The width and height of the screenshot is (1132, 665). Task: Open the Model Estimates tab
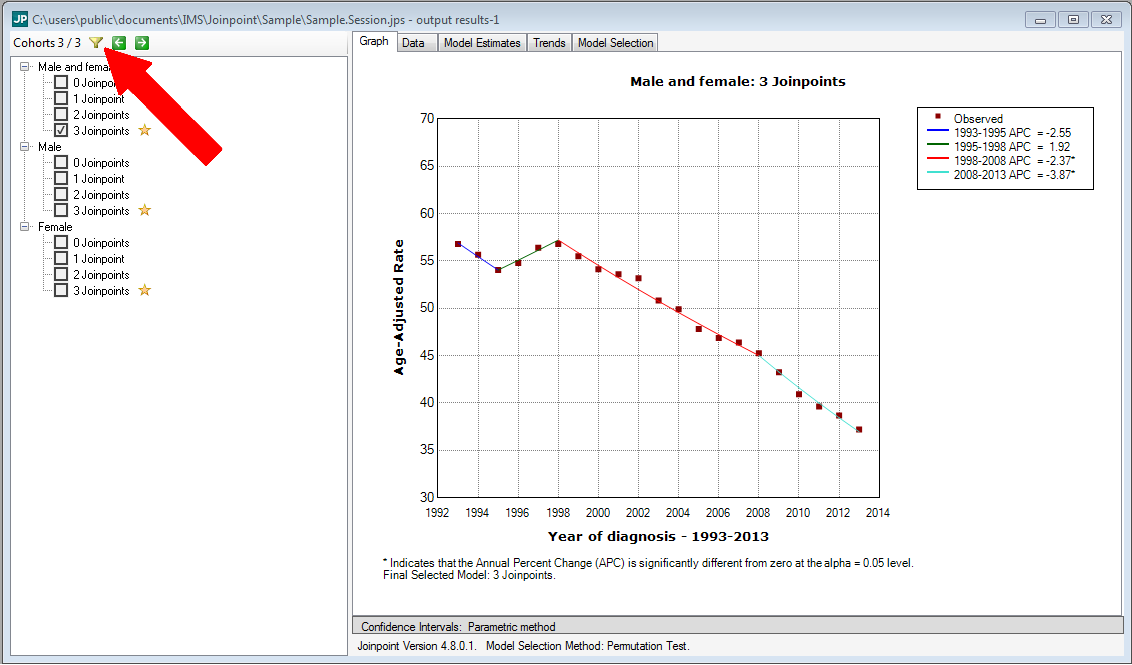[x=481, y=43]
